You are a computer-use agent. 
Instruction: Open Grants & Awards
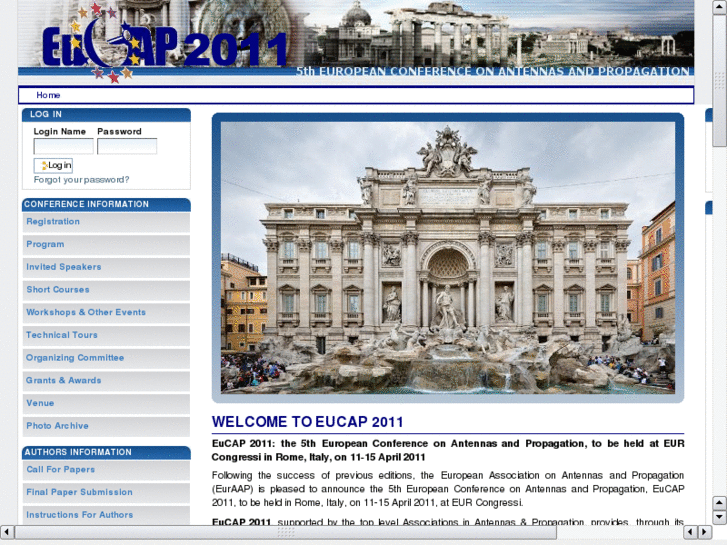tap(106, 381)
